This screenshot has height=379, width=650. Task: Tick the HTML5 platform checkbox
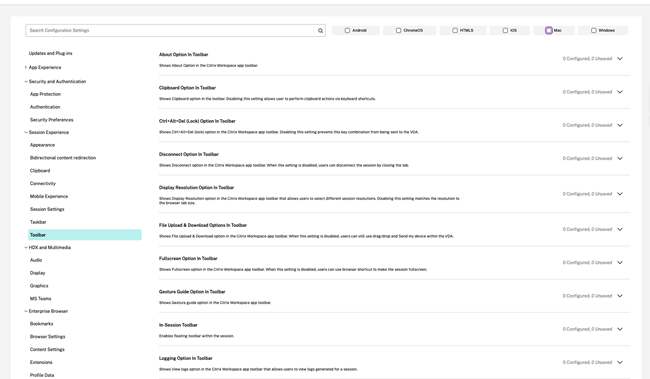[x=455, y=30]
